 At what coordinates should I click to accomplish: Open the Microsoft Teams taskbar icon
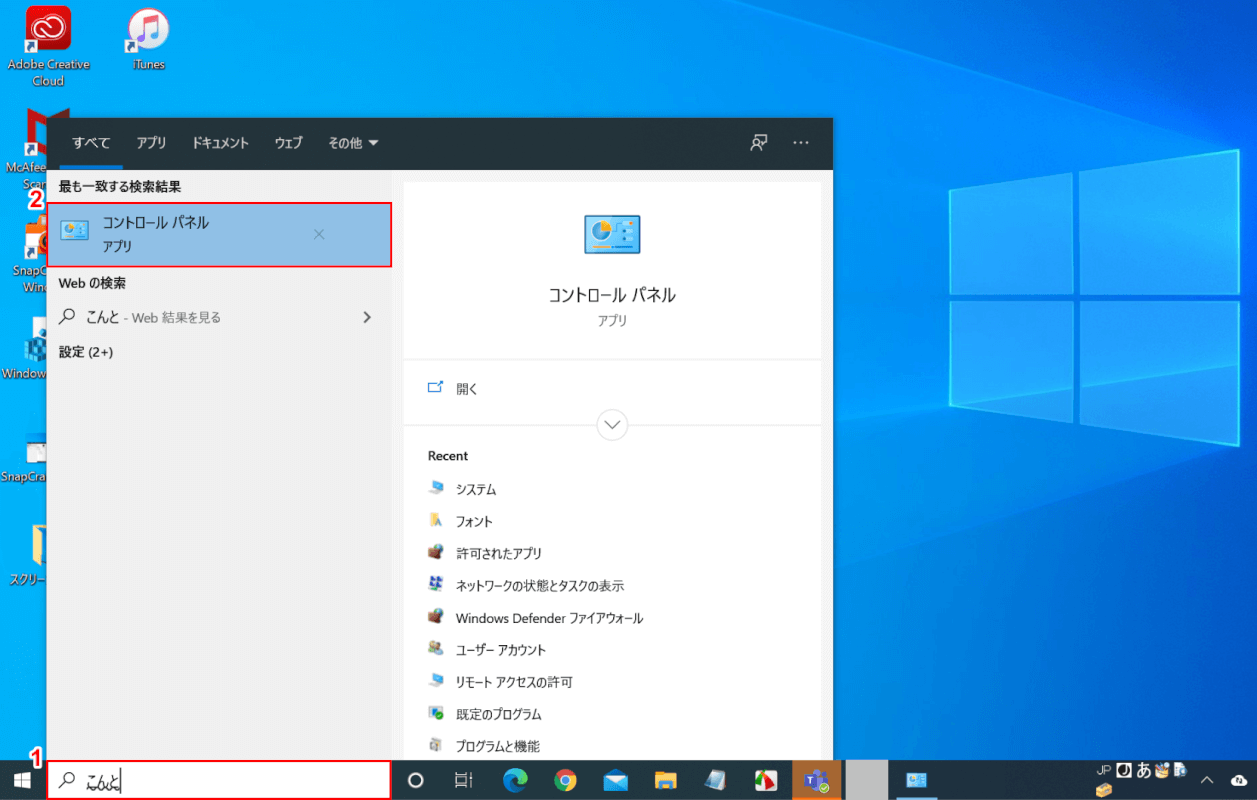tap(816, 780)
